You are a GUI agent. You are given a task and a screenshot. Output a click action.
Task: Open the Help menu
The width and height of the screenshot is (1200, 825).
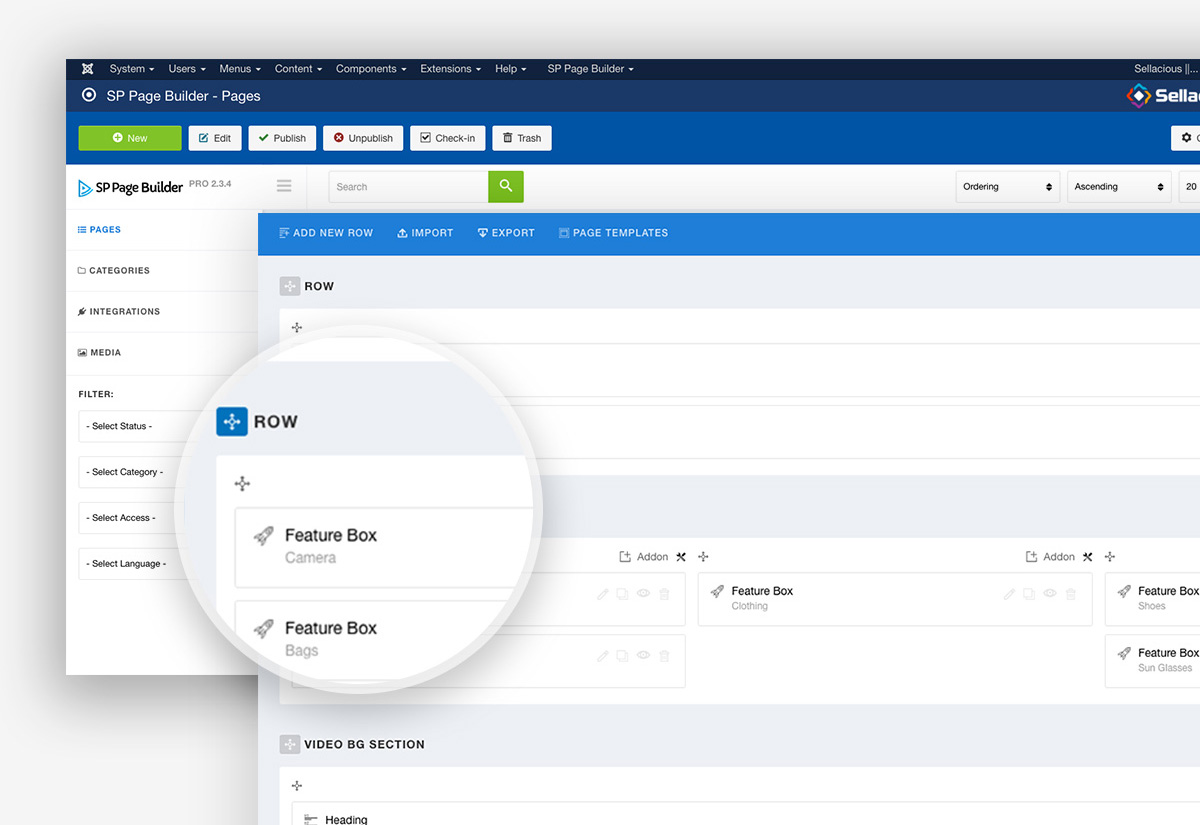coord(510,69)
